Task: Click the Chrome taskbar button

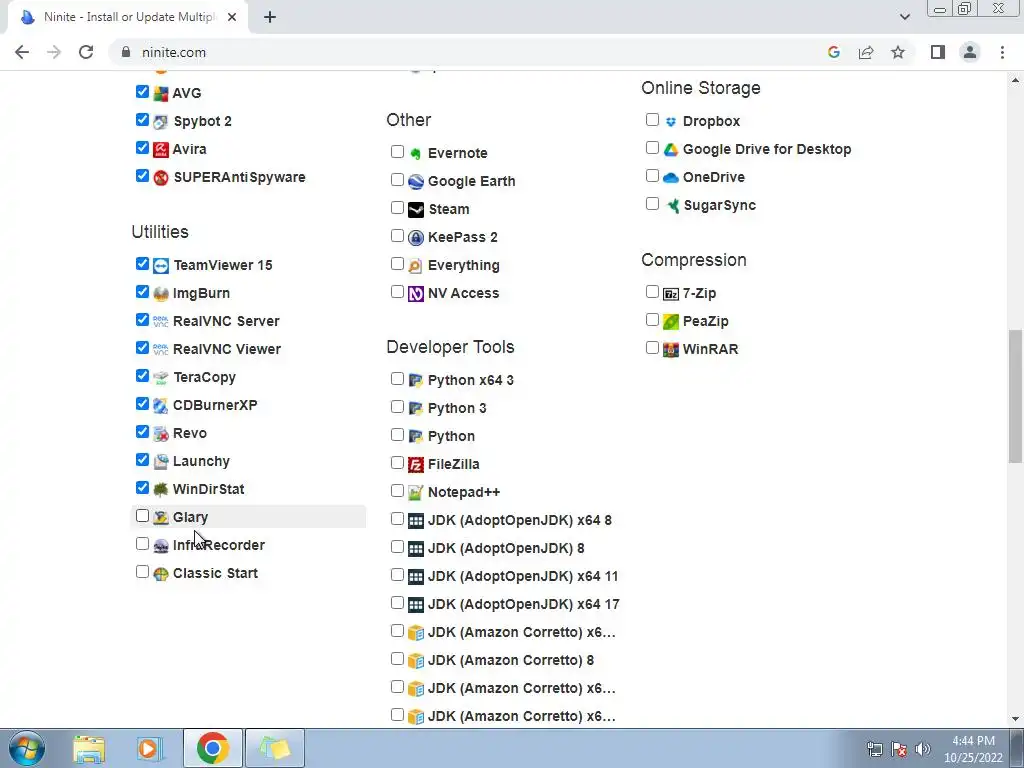Action: click(213, 748)
